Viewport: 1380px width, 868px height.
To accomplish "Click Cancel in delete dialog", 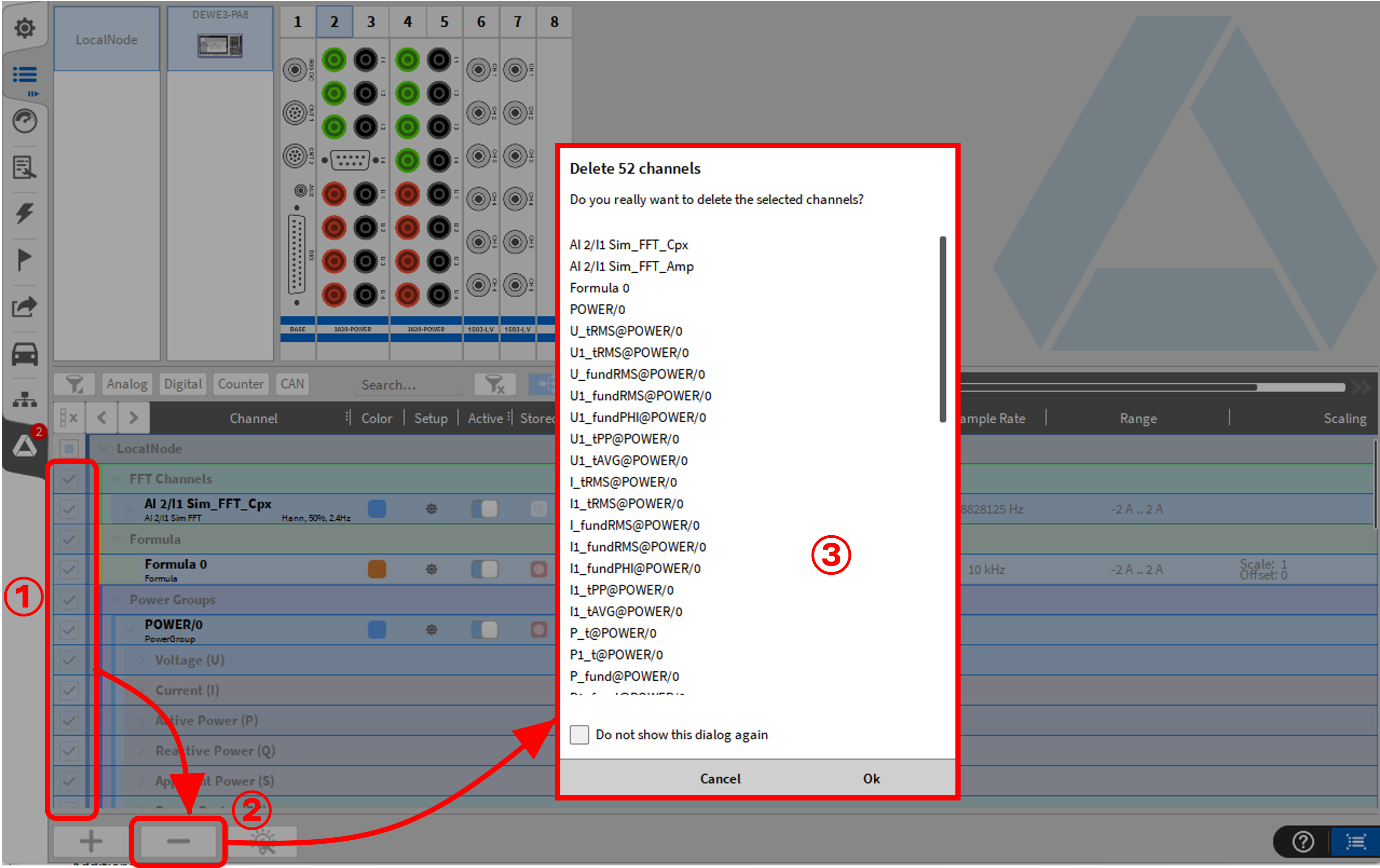I will pyautogui.click(x=720, y=778).
